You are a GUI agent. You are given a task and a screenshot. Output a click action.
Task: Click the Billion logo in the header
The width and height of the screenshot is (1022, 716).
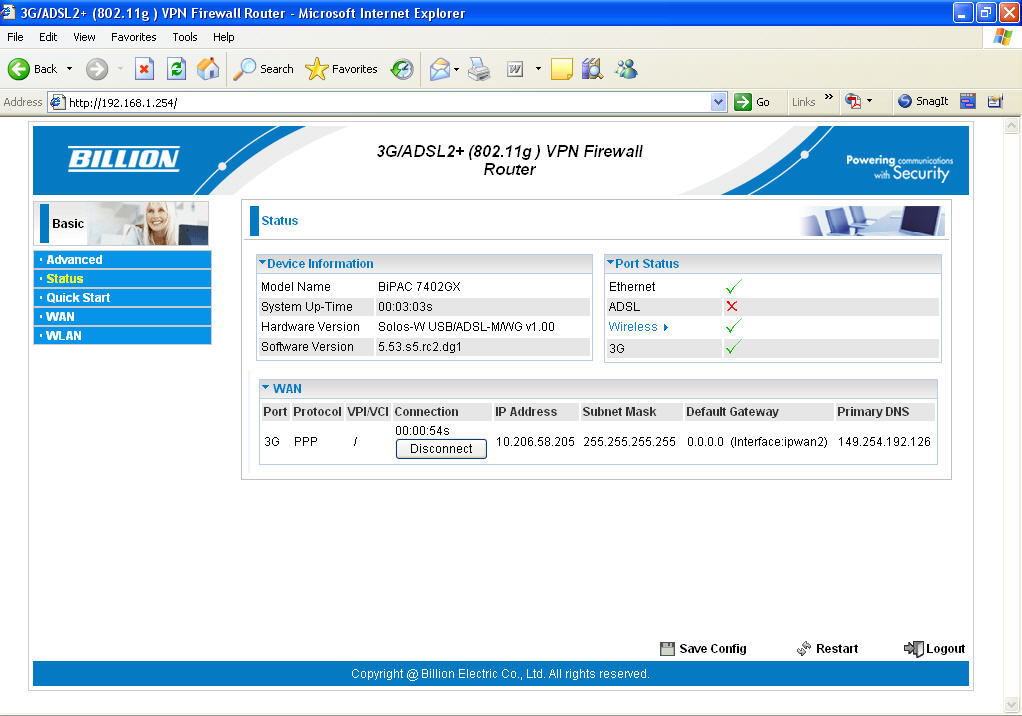coord(124,159)
